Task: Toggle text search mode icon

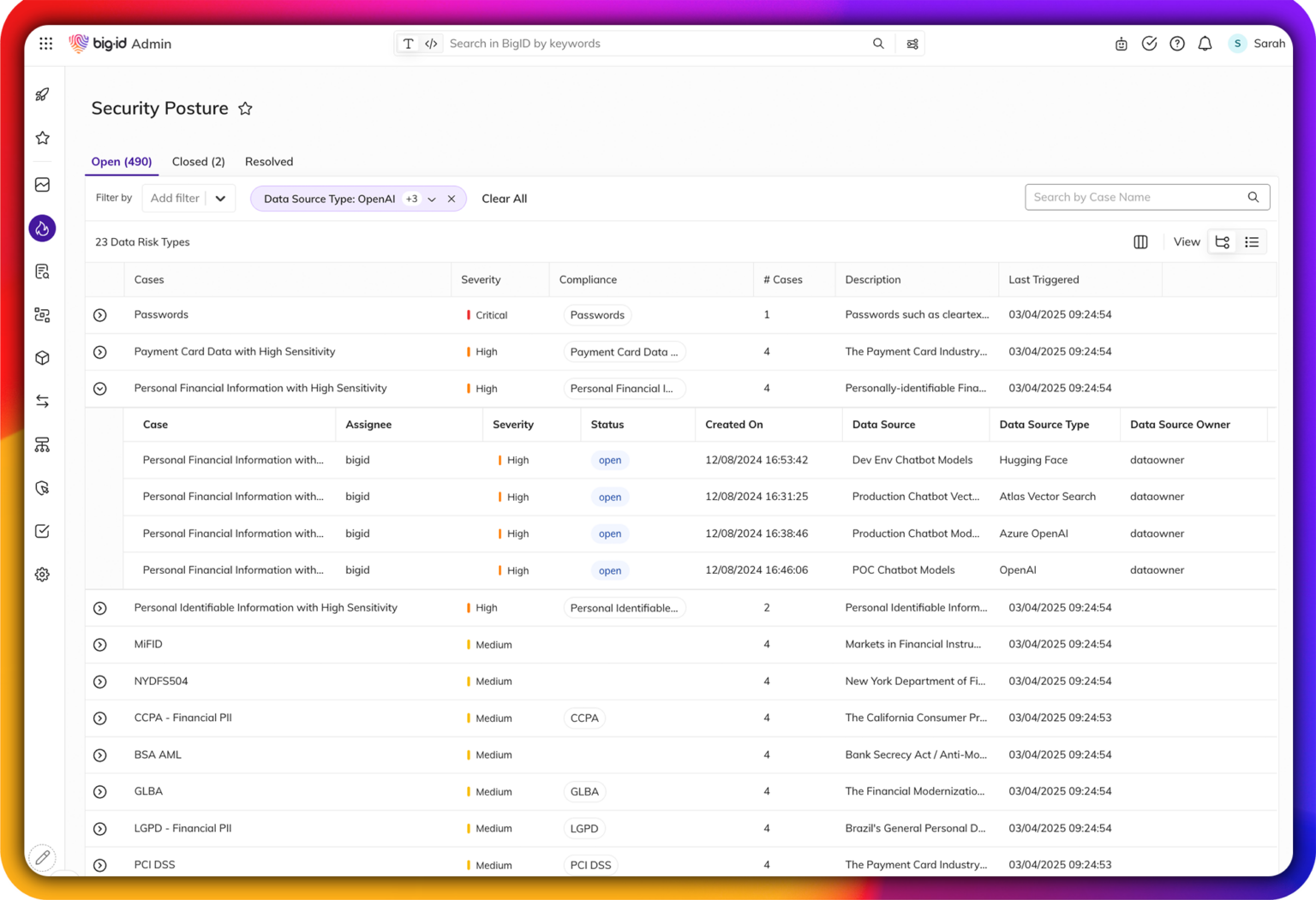Action: pyautogui.click(x=408, y=44)
